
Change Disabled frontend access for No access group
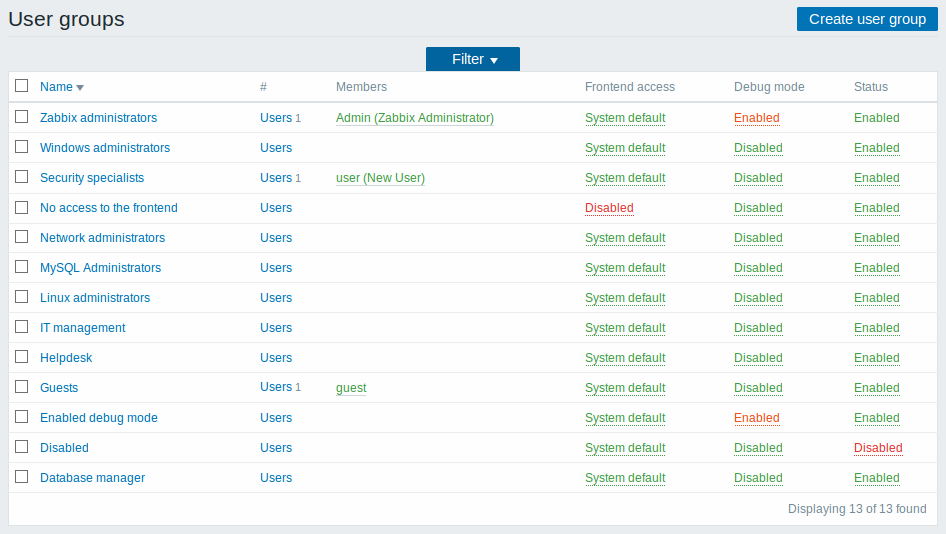pos(609,208)
